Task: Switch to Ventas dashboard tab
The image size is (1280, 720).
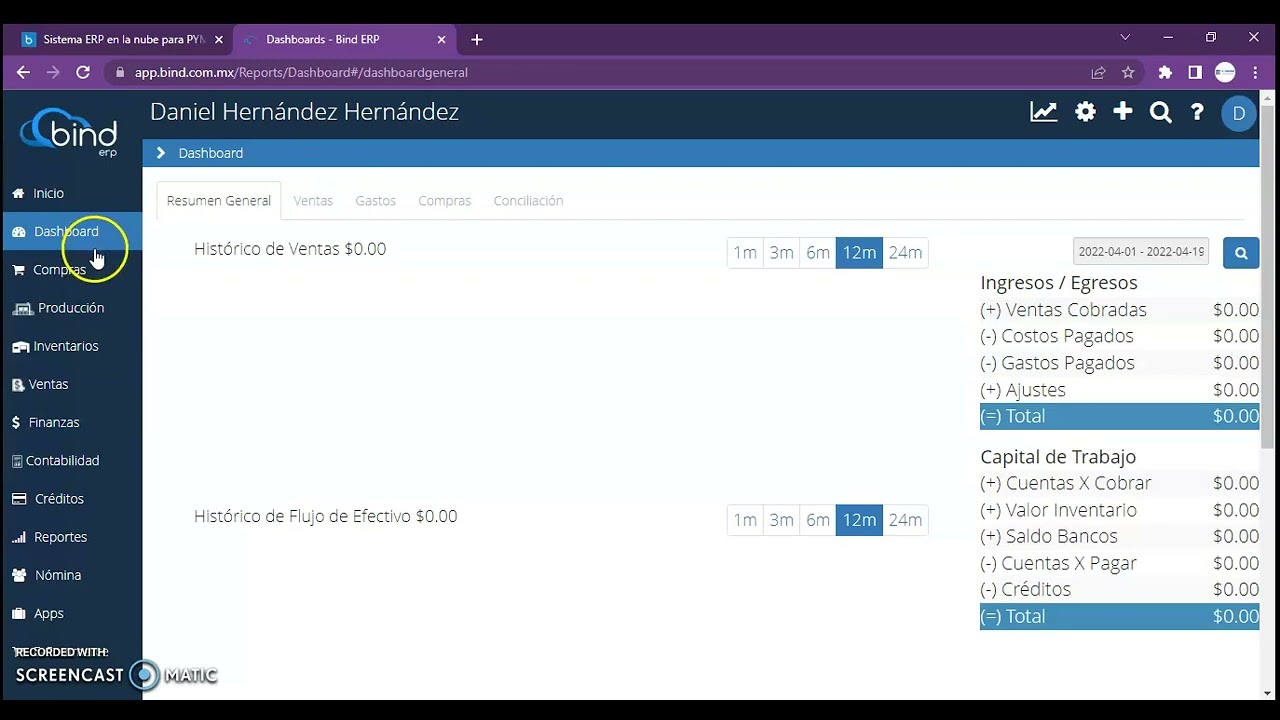Action: click(x=313, y=200)
